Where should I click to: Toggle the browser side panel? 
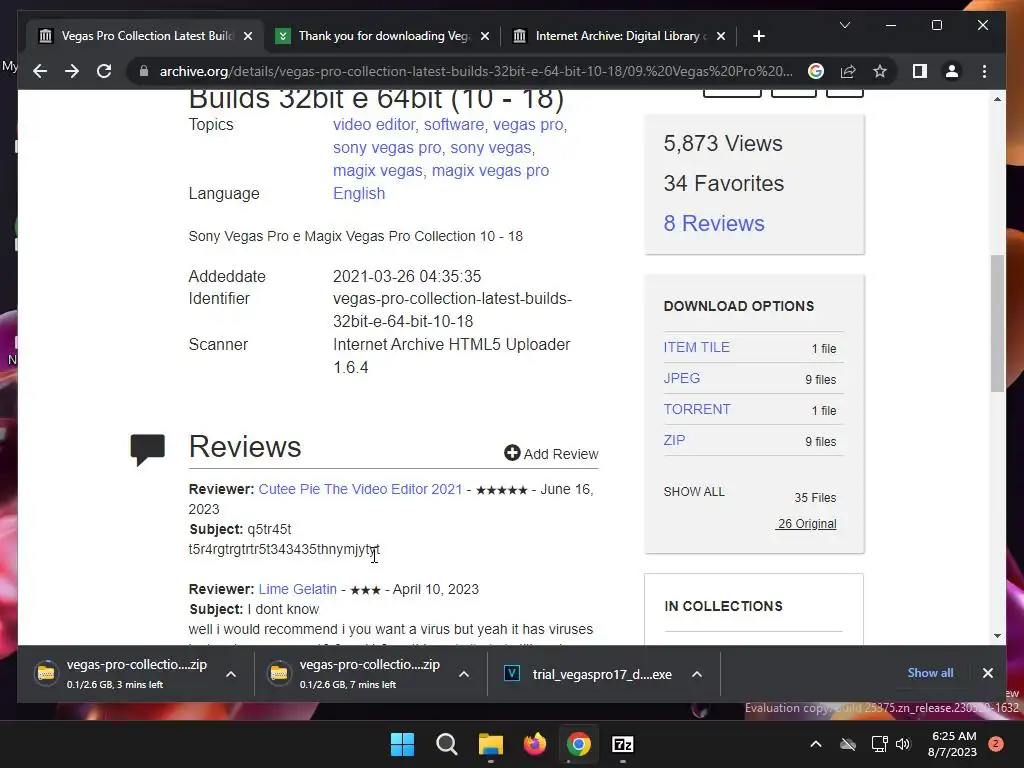coord(920,71)
